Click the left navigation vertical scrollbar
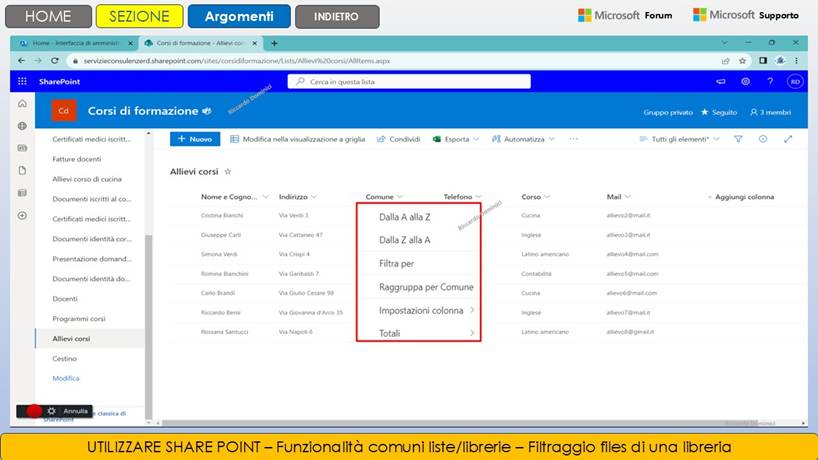 (x=149, y=326)
